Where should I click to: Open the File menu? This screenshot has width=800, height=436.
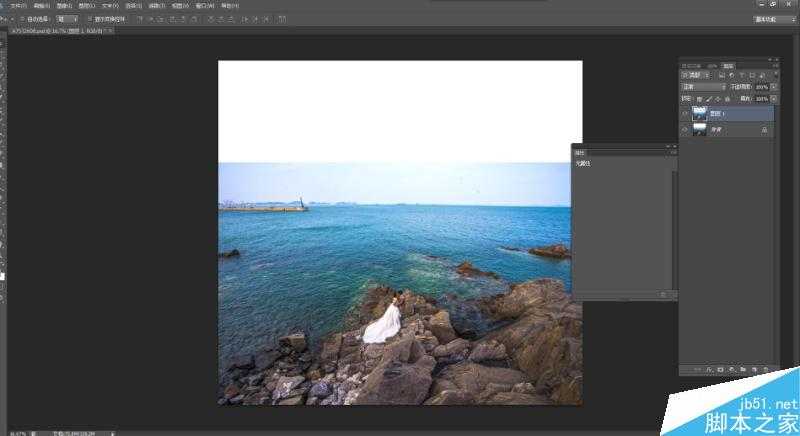tap(16, 5)
